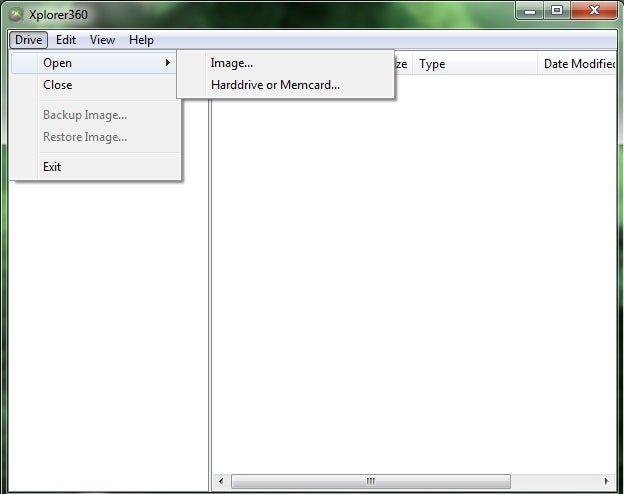
Task: Select Close in the Drive menu
Action: (x=94, y=85)
